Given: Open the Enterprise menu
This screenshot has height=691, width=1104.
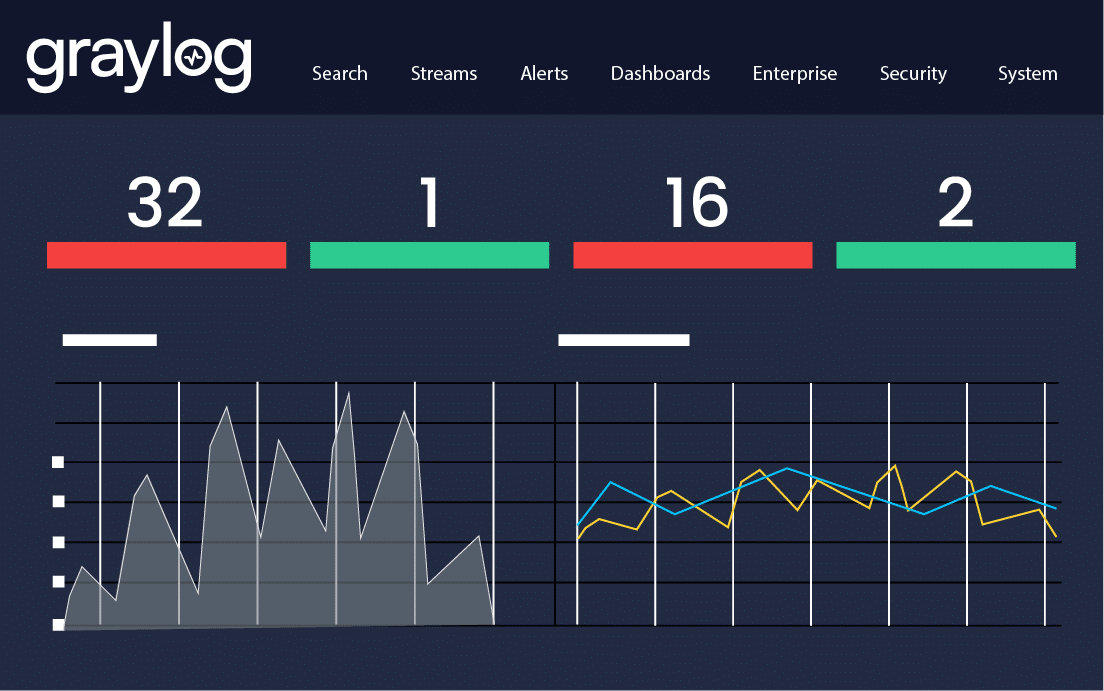Looking at the screenshot, I should (x=794, y=74).
